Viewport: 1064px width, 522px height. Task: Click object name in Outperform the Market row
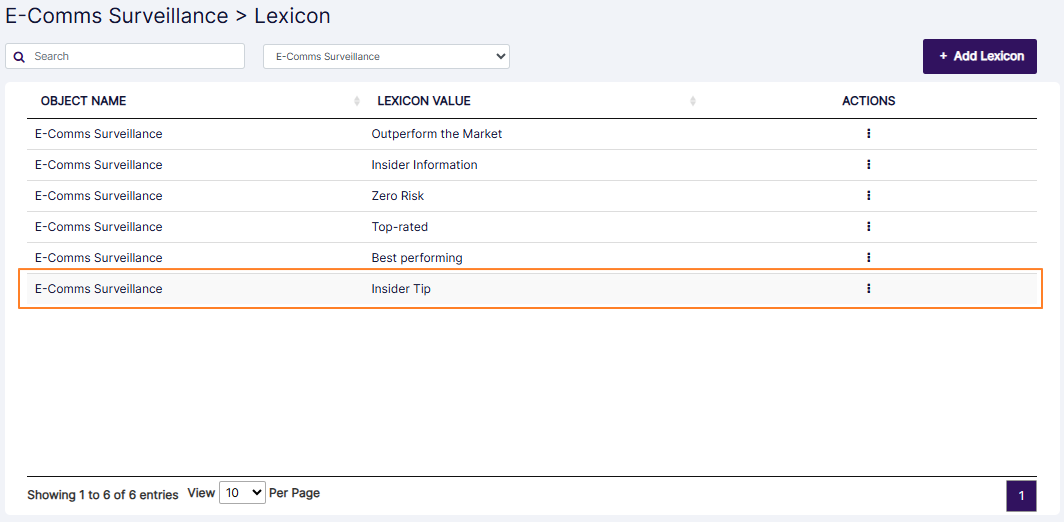click(98, 134)
